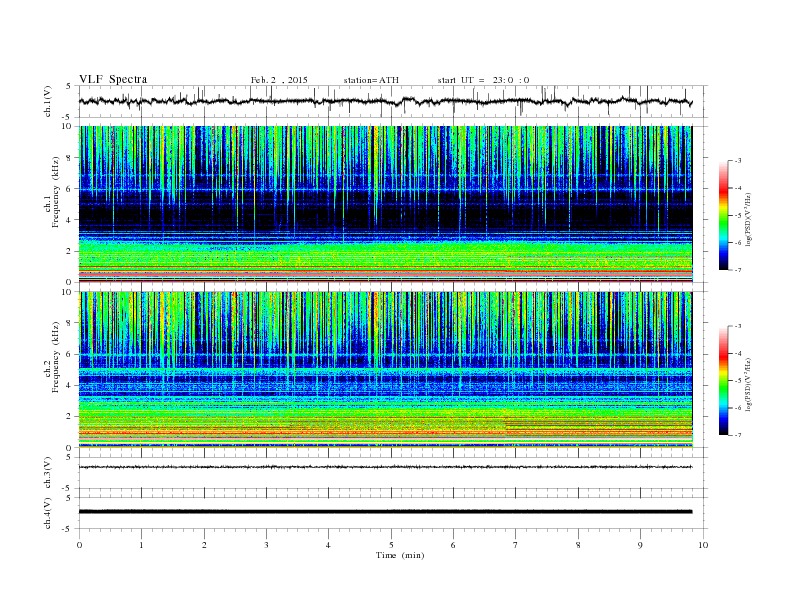Viewport: 792px width, 612px height.
Task: Click the "8" kHz tick on ch.2 spectrogram axis
Action: tap(69, 323)
